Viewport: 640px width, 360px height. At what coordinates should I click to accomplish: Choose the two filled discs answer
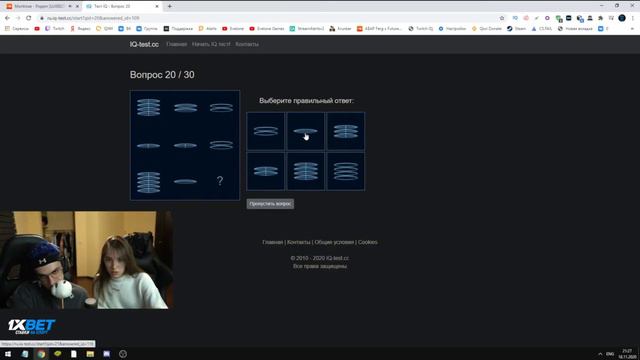[x=266, y=171]
